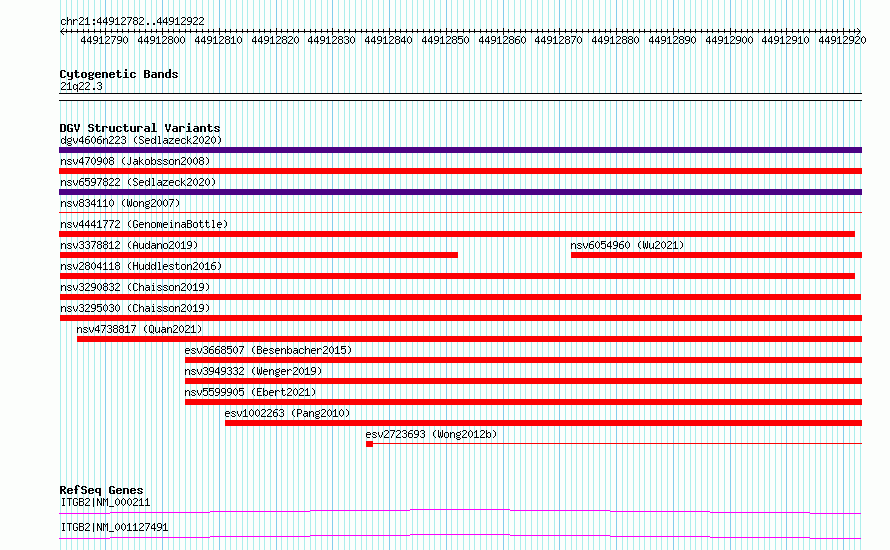Click the red nsv6054960 variant bar
This screenshot has height=550, width=890.
tap(716, 255)
